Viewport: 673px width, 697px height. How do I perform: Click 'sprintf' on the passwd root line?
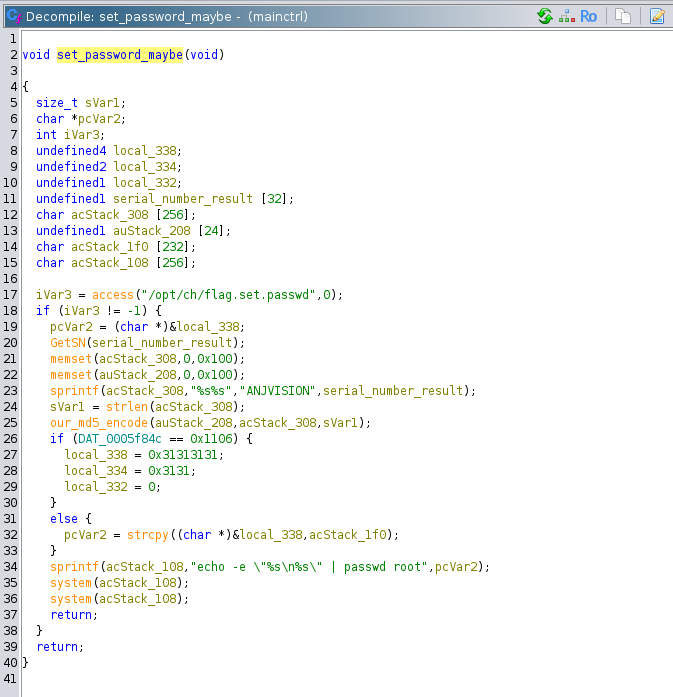pyautogui.click(x=74, y=567)
